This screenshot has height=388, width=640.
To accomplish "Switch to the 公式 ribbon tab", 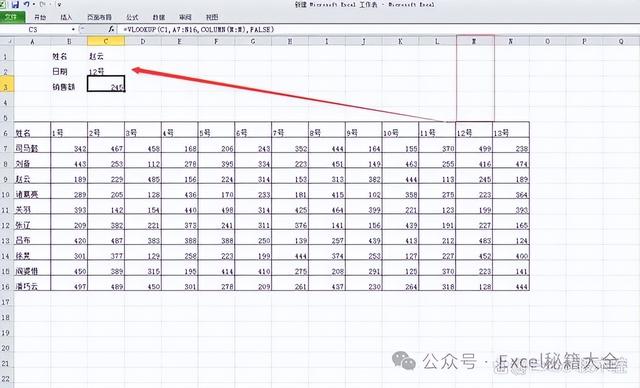I will pyautogui.click(x=132, y=17).
